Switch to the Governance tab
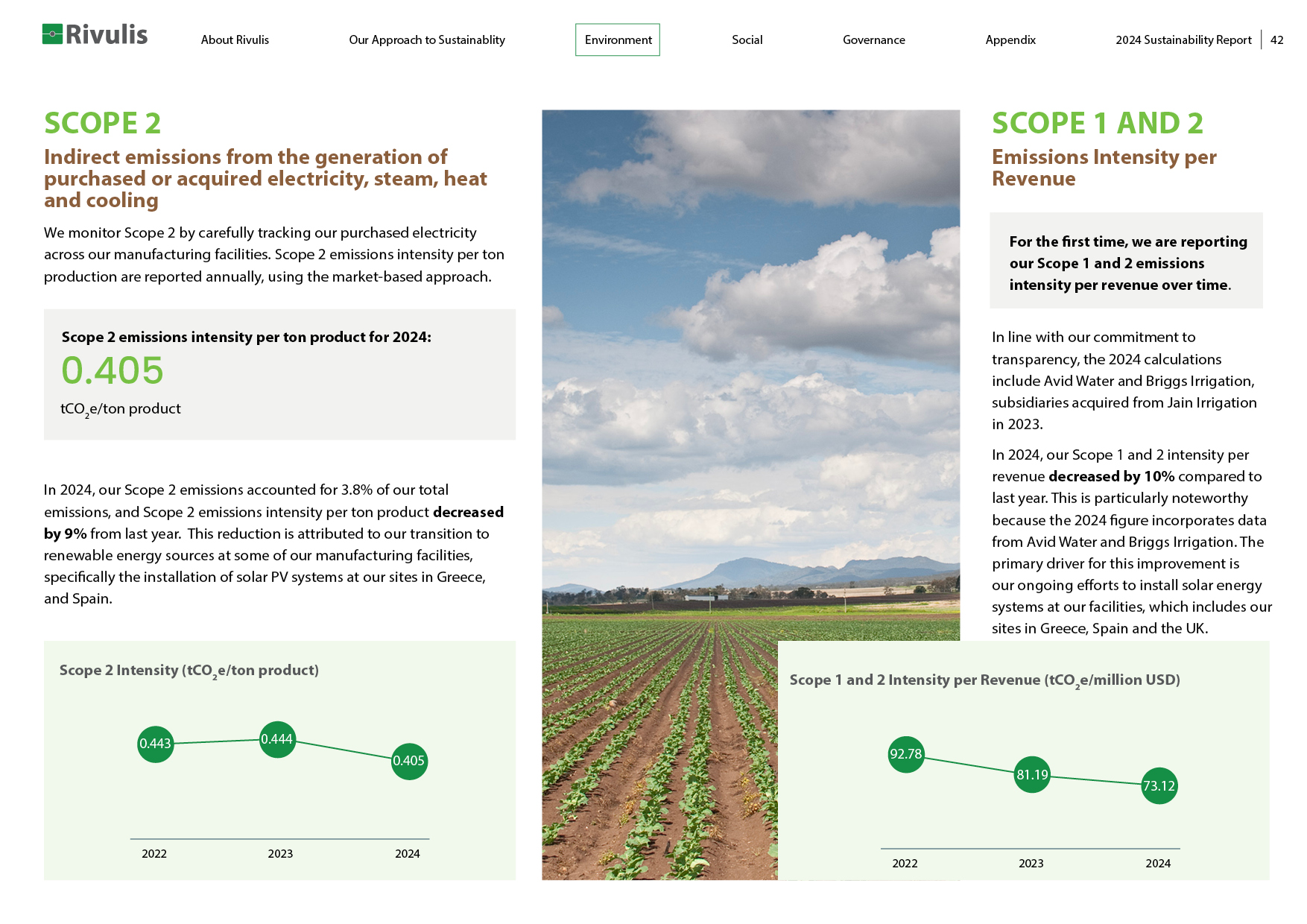 (x=873, y=40)
